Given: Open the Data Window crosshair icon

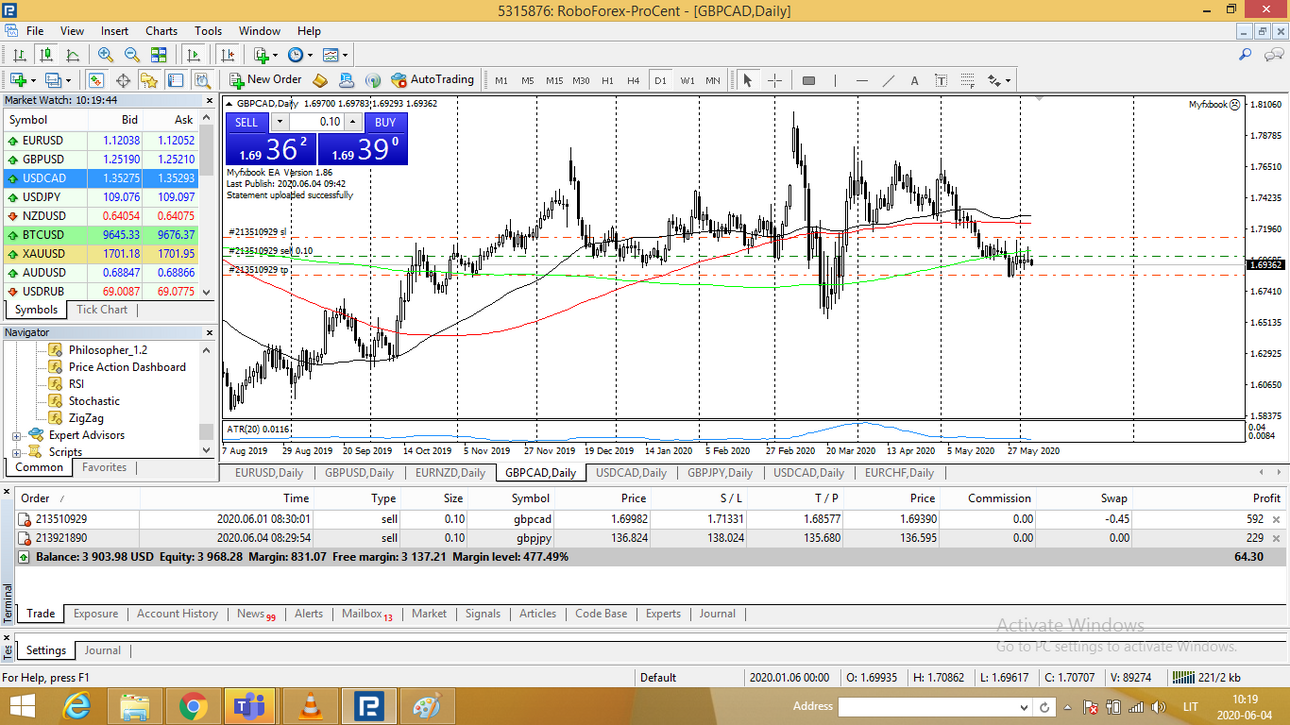Looking at the screenshot, I should point(124,80).
